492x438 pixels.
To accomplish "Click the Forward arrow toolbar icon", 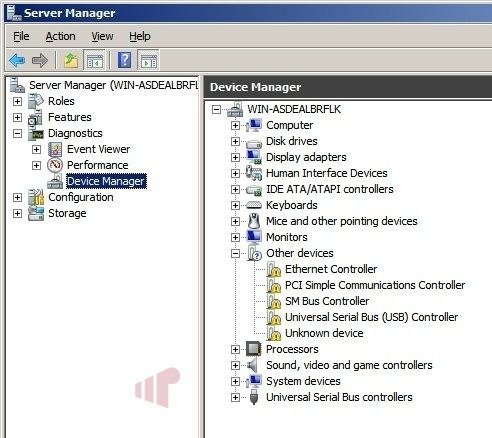I will pos(40,60).
